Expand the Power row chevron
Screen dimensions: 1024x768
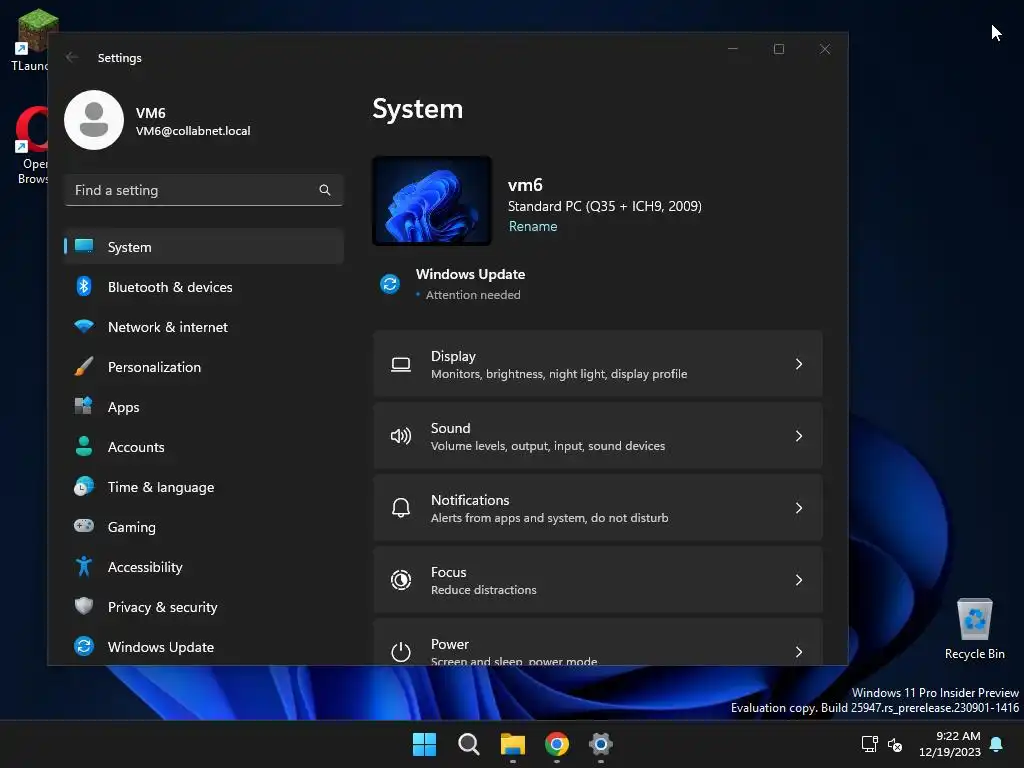799,651
